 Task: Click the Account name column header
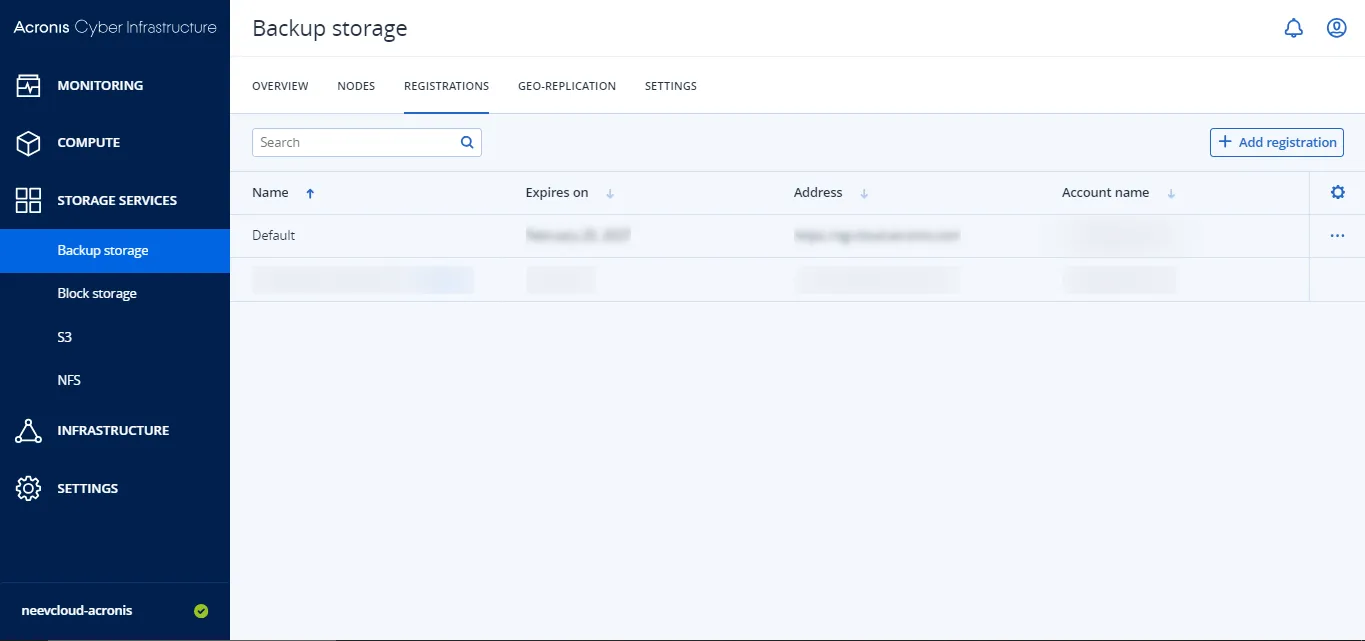1105,193
